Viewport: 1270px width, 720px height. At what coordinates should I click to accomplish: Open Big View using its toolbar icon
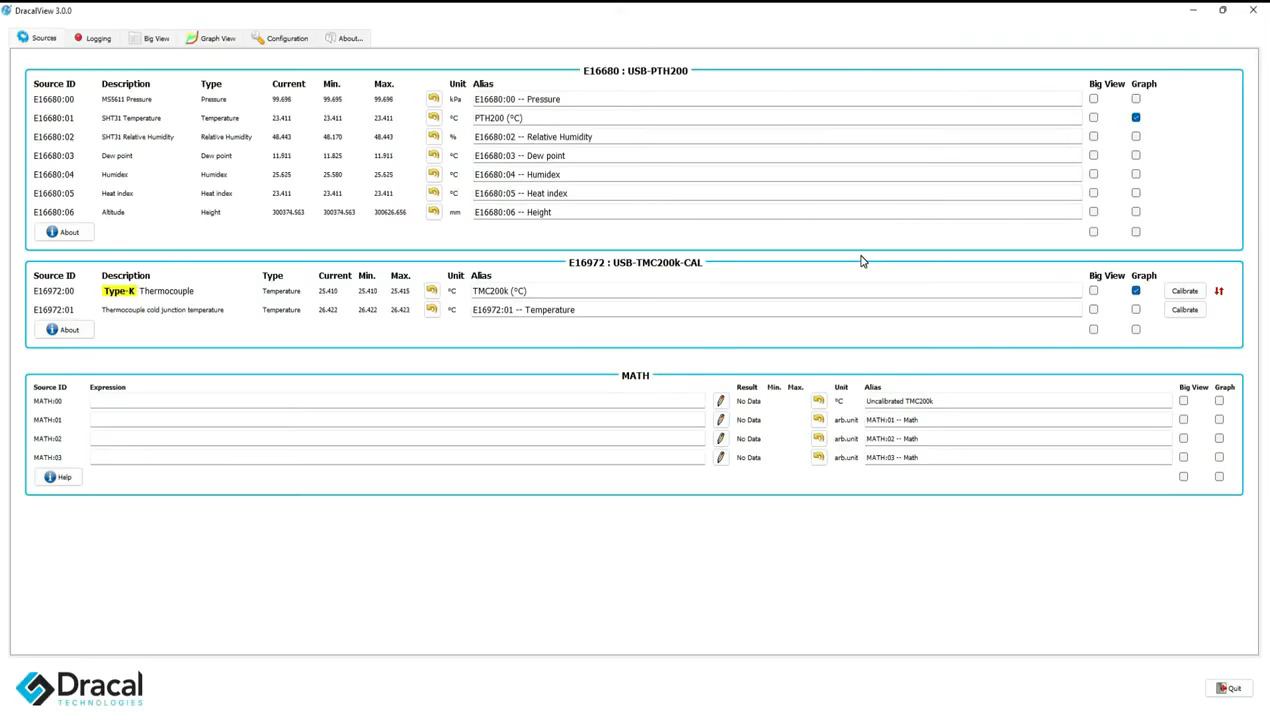coord(134,38)
